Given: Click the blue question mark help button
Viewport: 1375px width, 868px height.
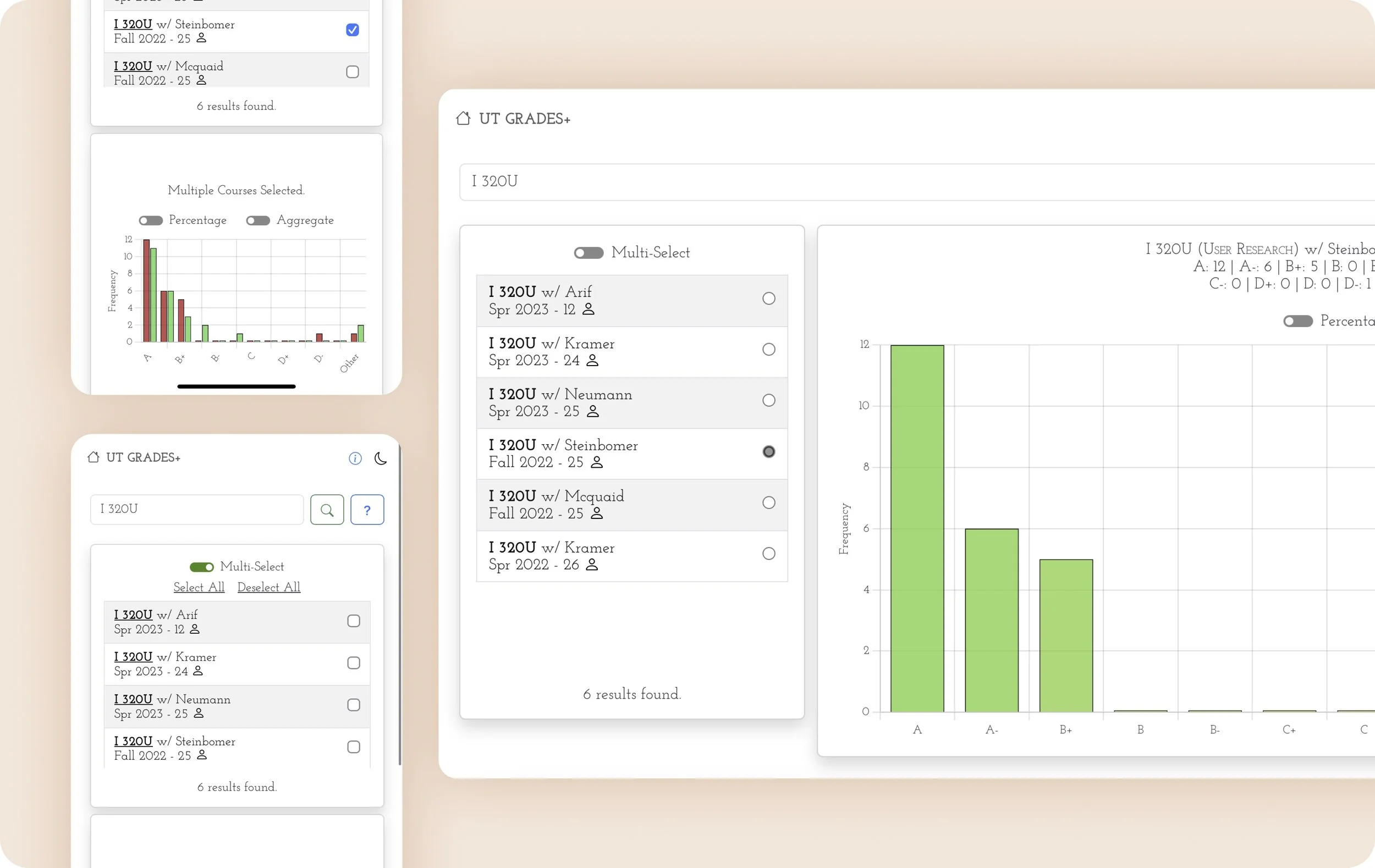Looking at the screenshot, I should point(367,510).
